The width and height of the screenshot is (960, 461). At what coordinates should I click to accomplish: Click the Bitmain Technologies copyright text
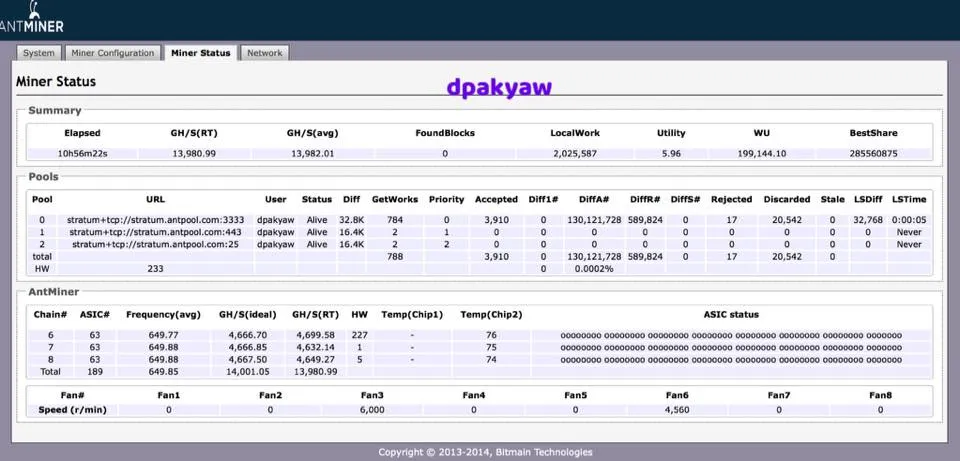click(486, 452)
